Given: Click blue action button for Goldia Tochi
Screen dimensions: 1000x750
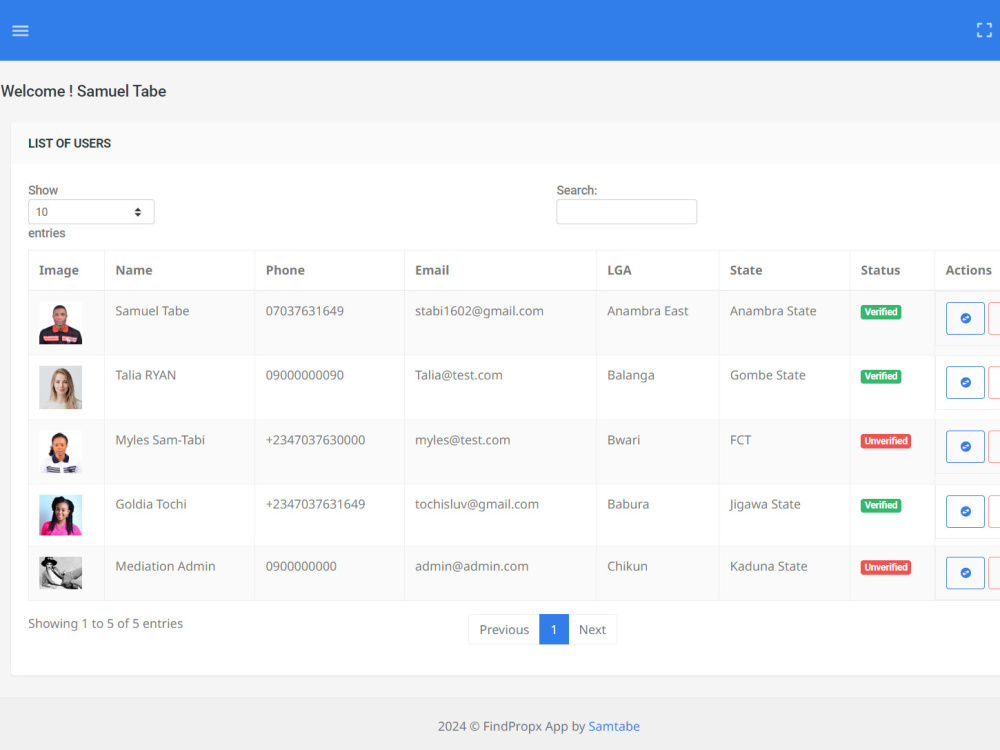Looking at the screenshot, I should [965, 511].
